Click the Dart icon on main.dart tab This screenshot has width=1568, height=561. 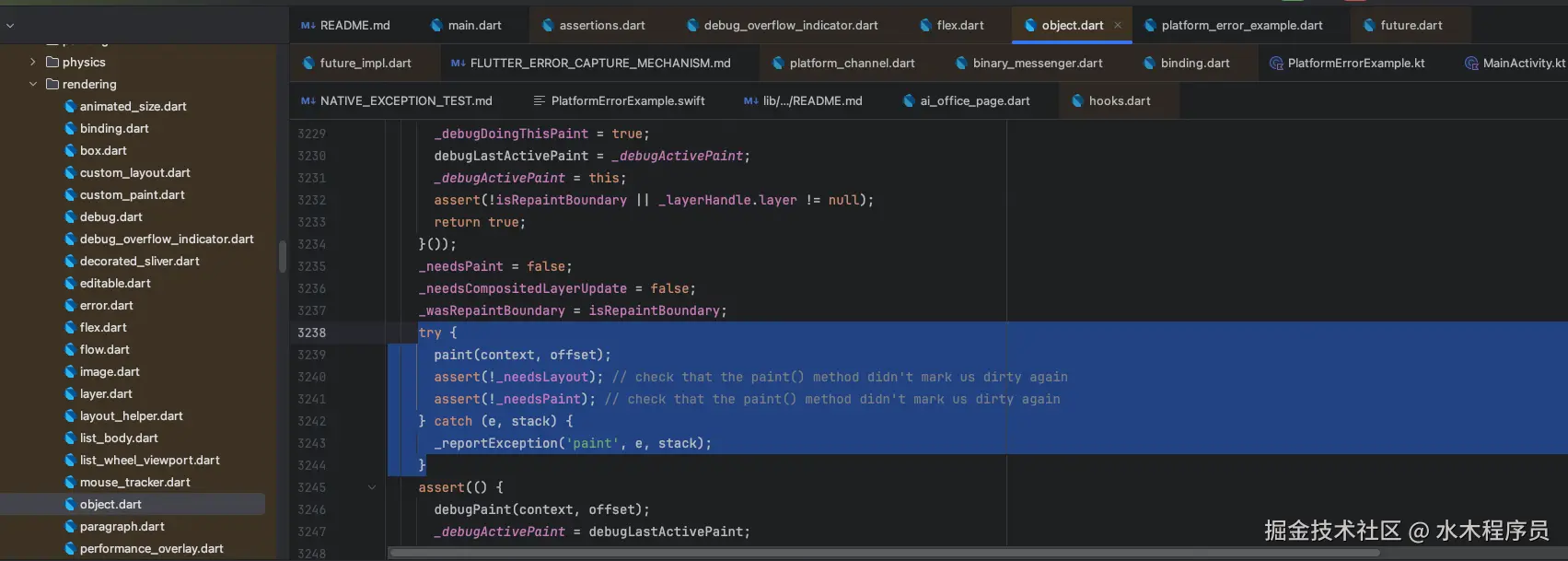[436, 26]
